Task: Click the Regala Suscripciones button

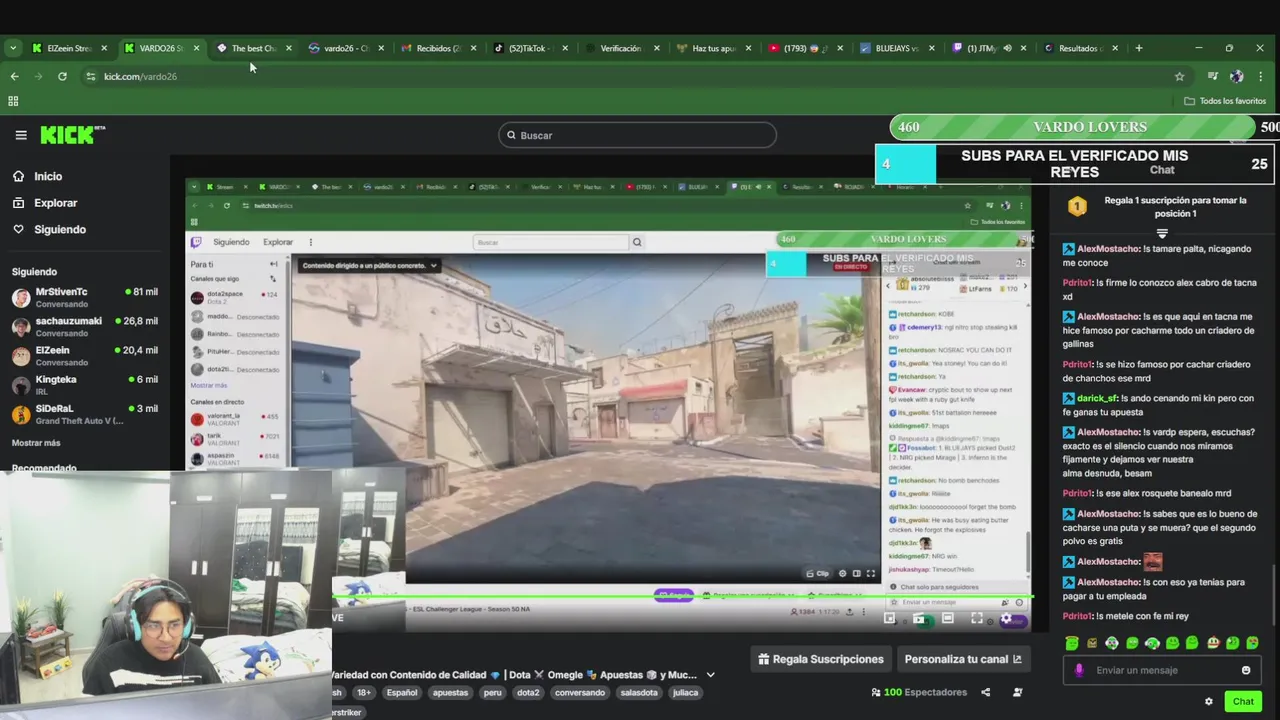Action: click(x=821, y=659)
